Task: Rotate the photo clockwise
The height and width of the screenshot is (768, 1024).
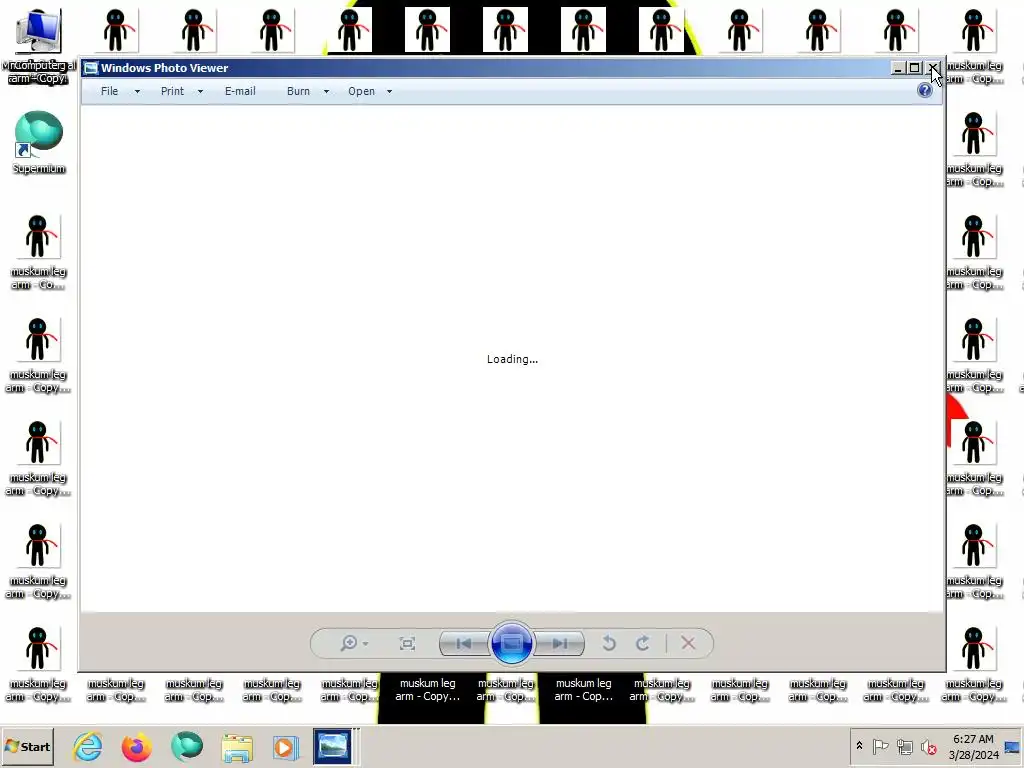Action: point(643,643)
